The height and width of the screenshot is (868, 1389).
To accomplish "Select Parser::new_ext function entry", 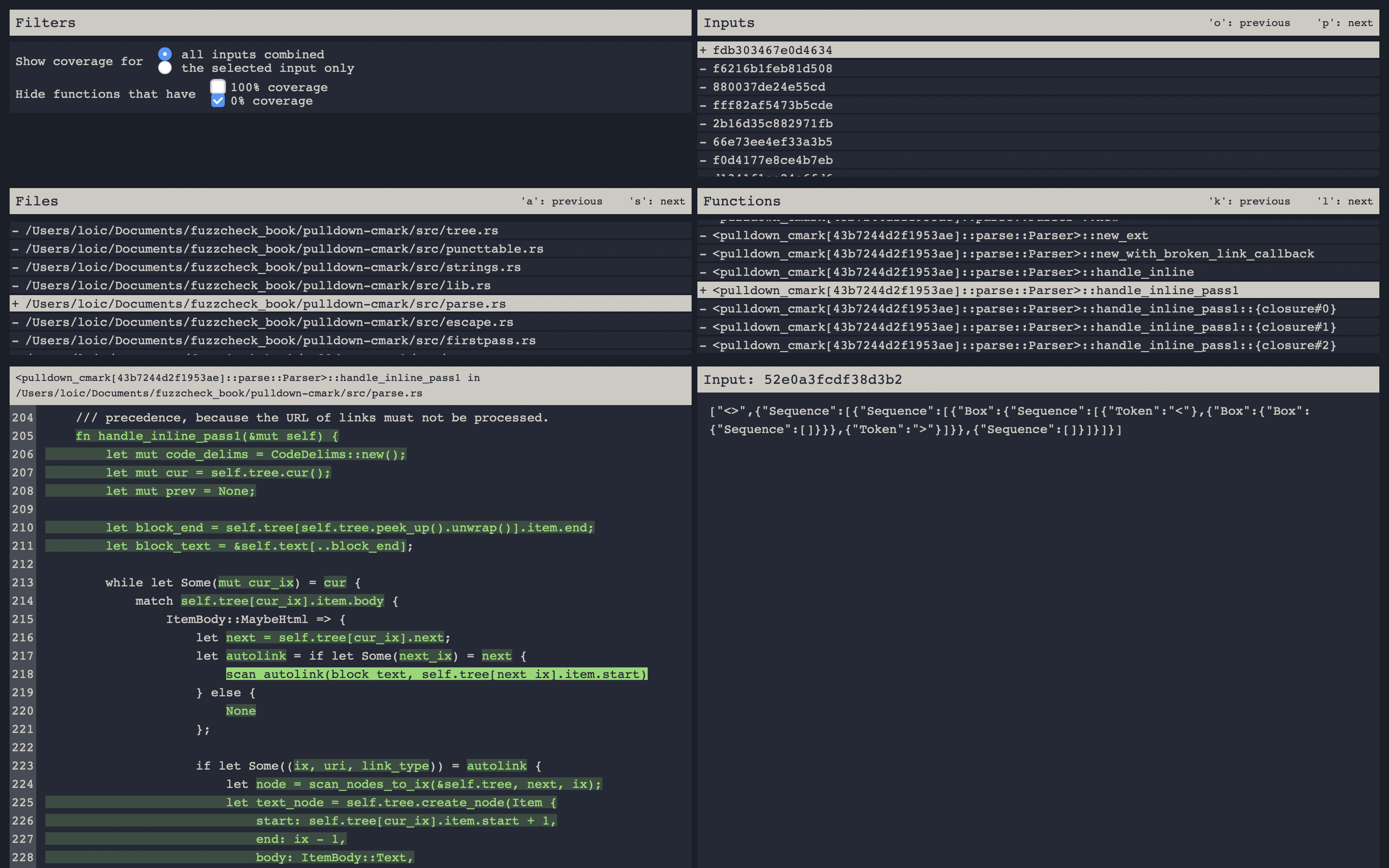I will click(x=930, y=235).
